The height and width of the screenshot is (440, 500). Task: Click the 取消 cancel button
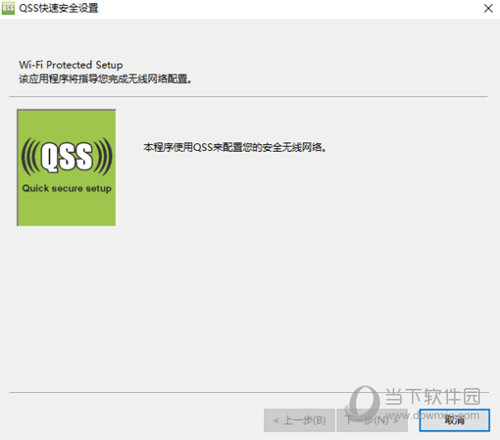click(x=454, y=420)
